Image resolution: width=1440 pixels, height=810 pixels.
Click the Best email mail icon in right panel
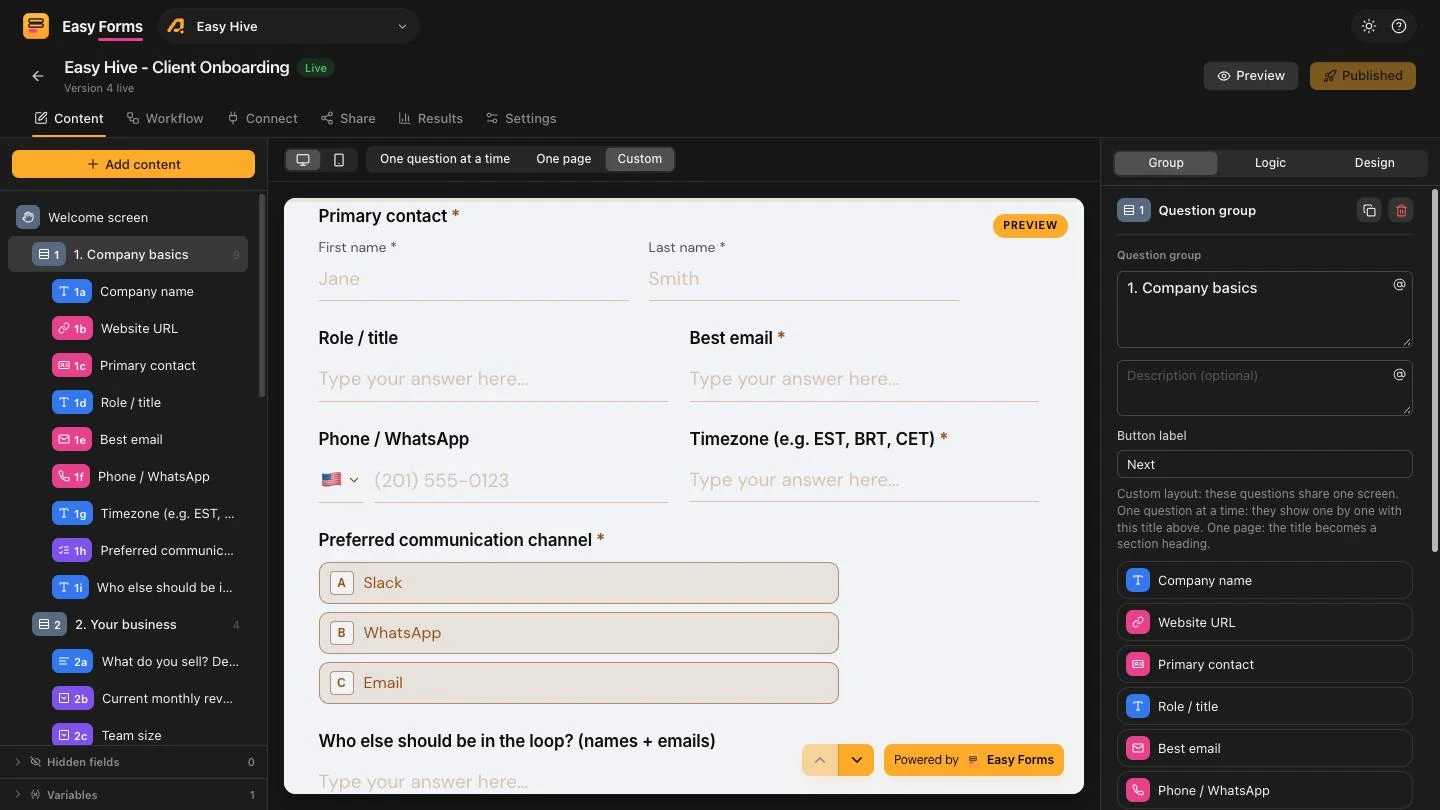pos(1138,748)
